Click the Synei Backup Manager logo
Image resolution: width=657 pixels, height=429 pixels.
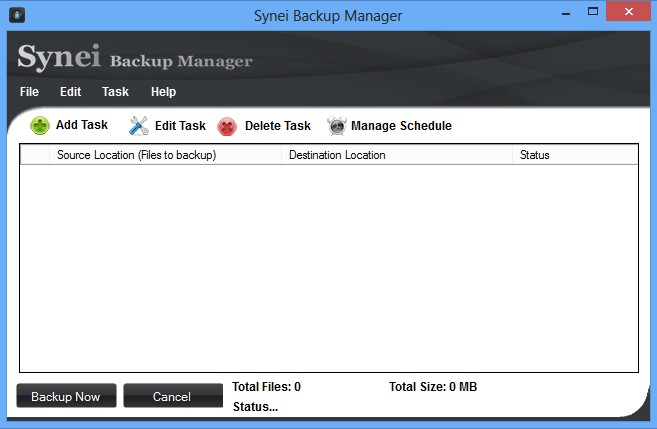134,58
